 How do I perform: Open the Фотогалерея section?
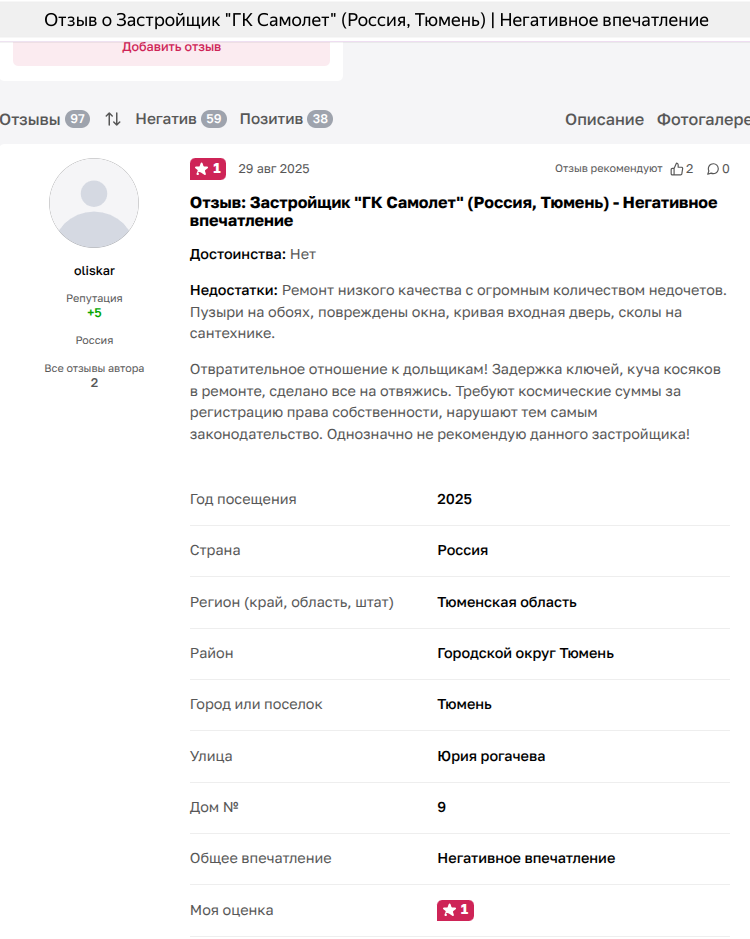(703, 119)
